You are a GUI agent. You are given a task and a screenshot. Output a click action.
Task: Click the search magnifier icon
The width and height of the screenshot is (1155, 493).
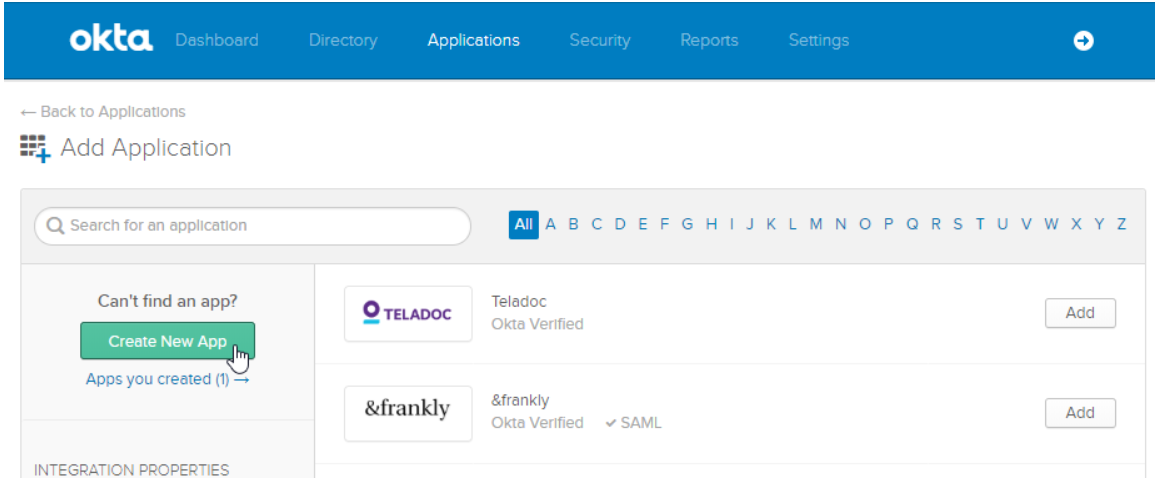coord(56,226)
